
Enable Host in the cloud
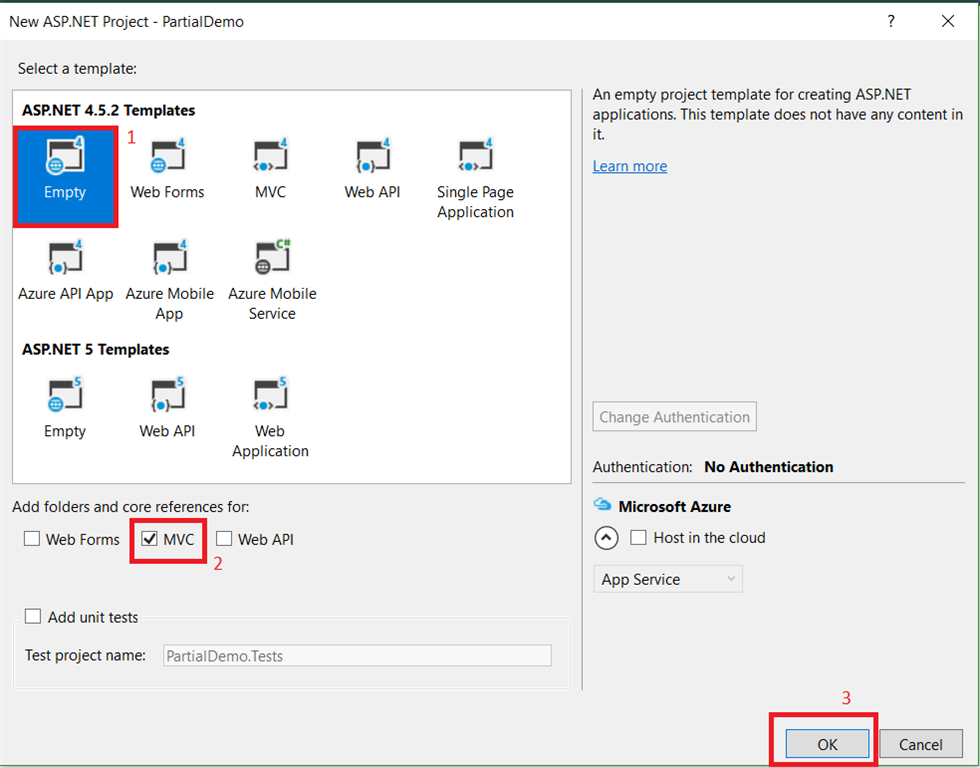point(638,537)
